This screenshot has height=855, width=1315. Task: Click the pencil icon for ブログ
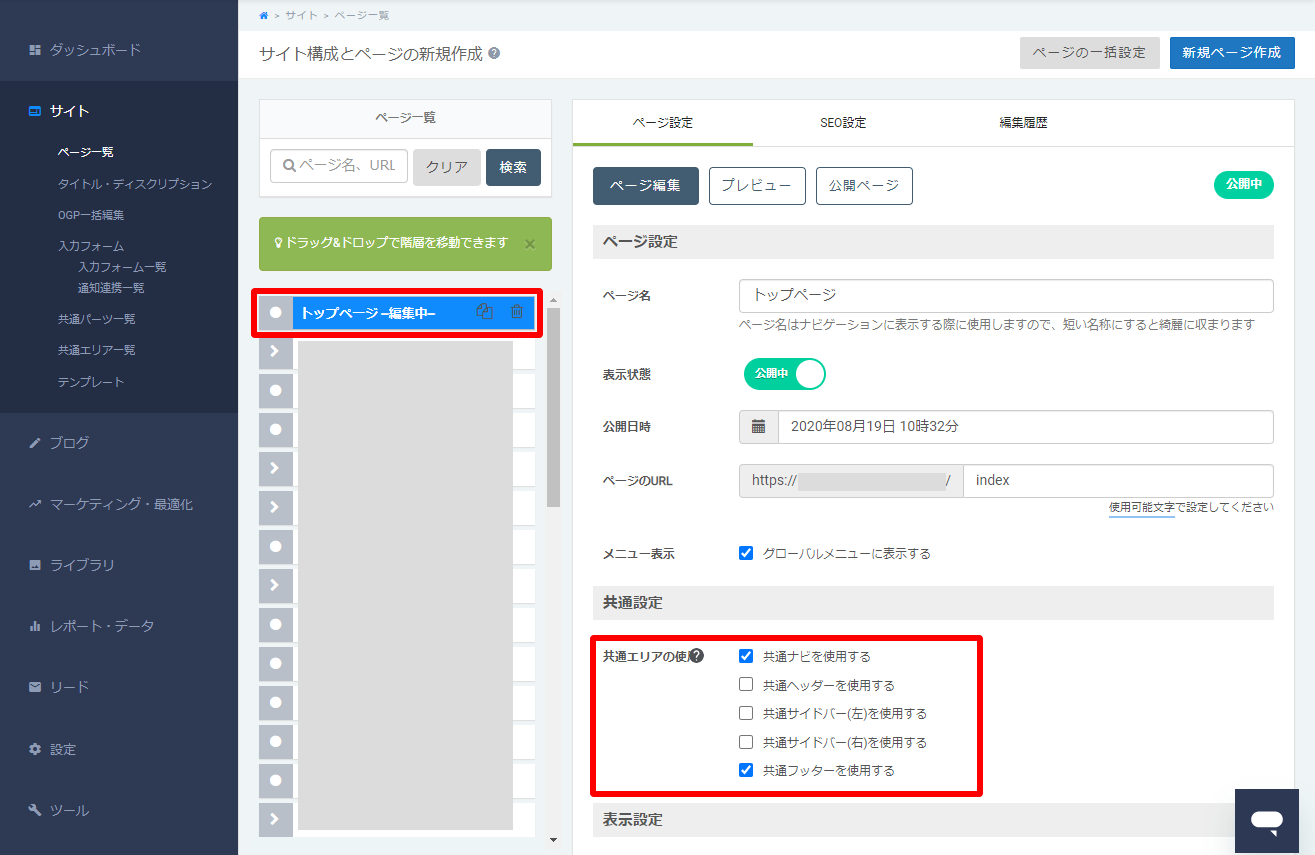click(x=35, y=443)
